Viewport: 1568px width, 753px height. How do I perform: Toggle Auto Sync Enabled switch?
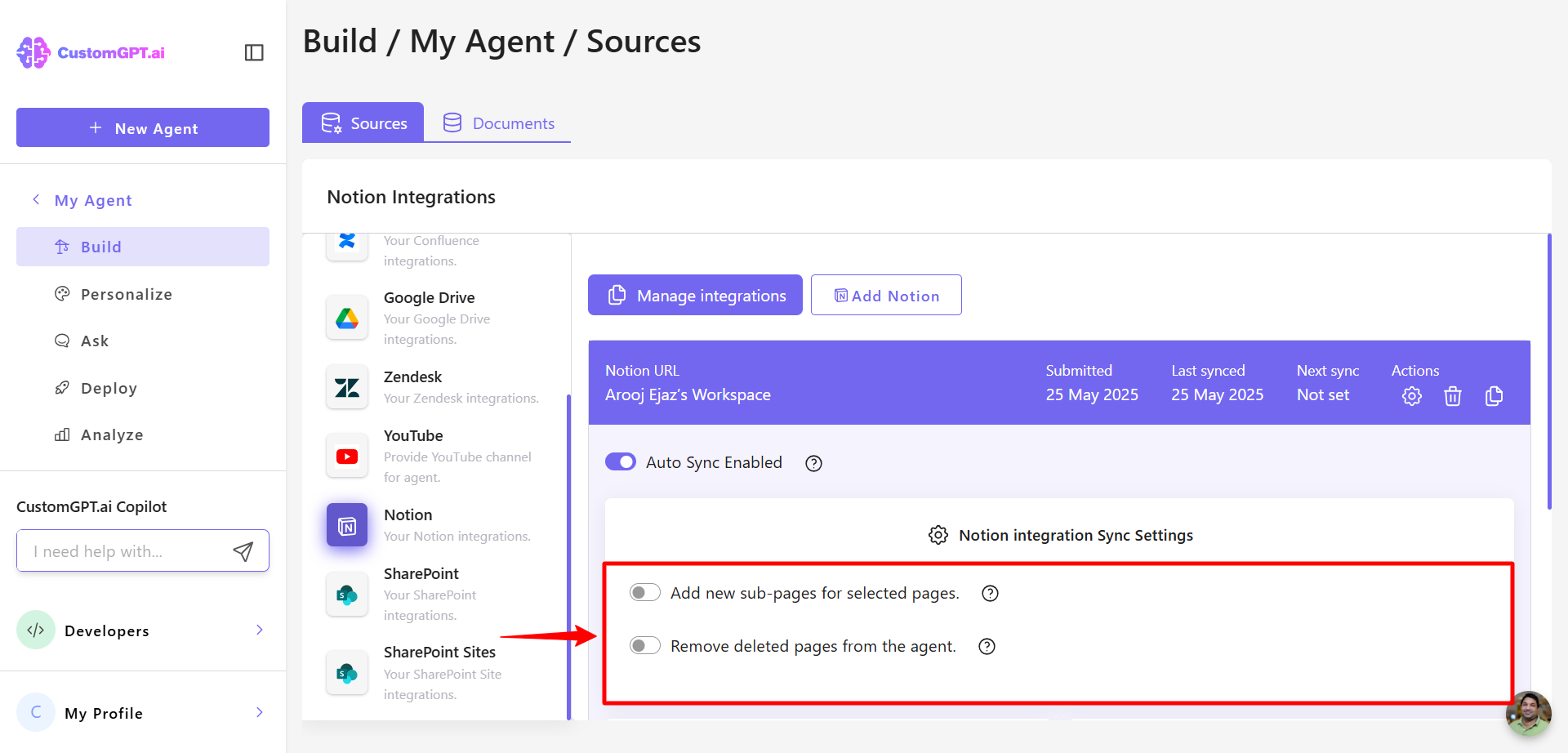click(621, 462)
